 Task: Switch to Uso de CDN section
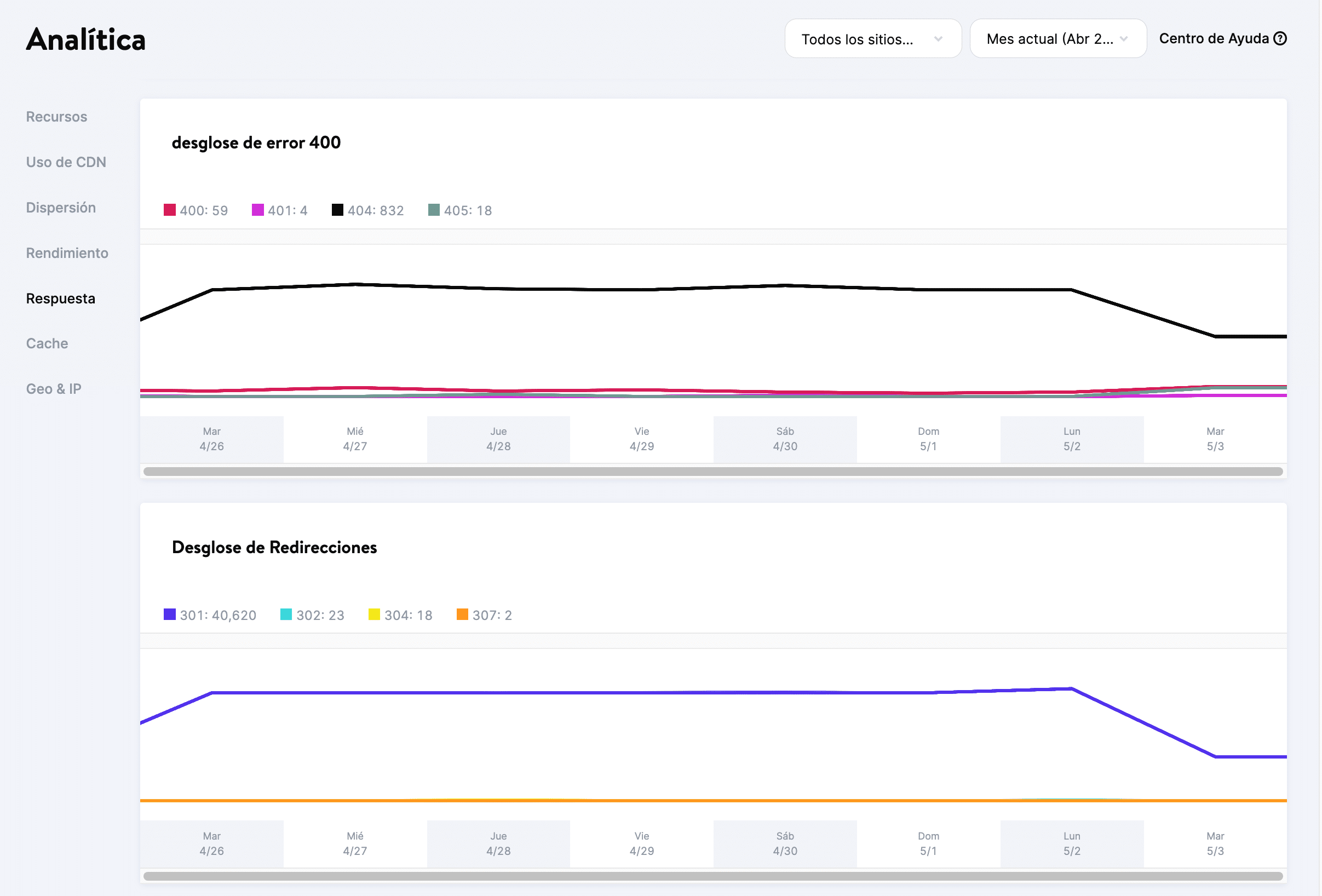coord(66,162)
